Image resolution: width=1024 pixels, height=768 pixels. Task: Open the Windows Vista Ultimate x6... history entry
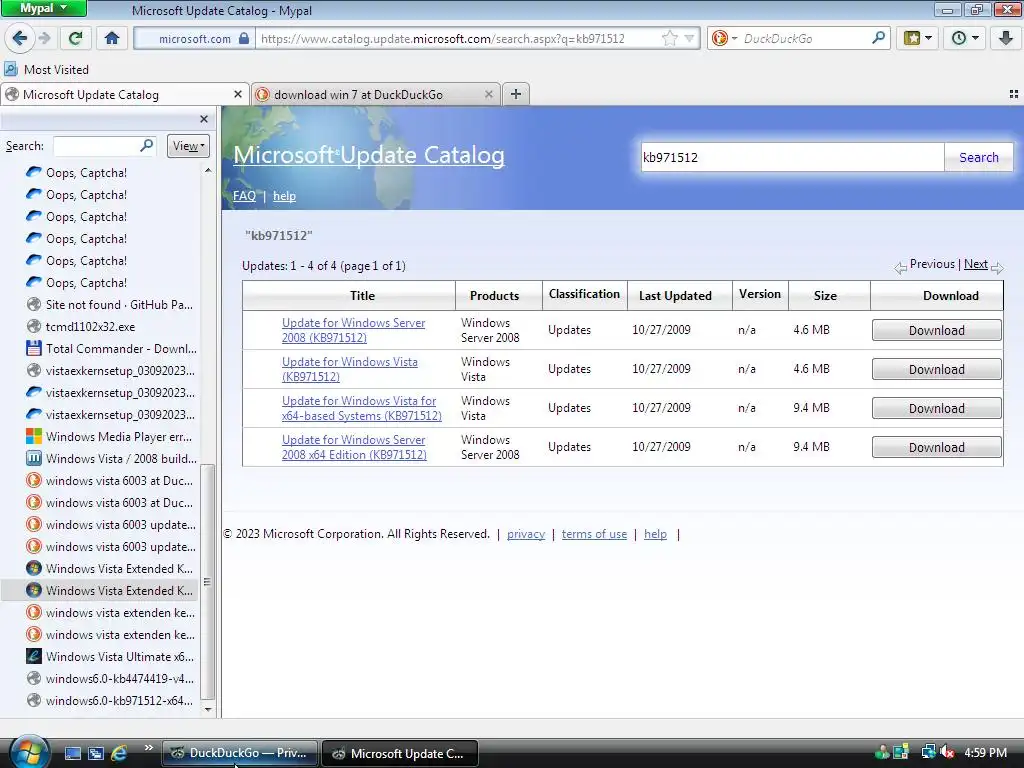click(110, 656)
